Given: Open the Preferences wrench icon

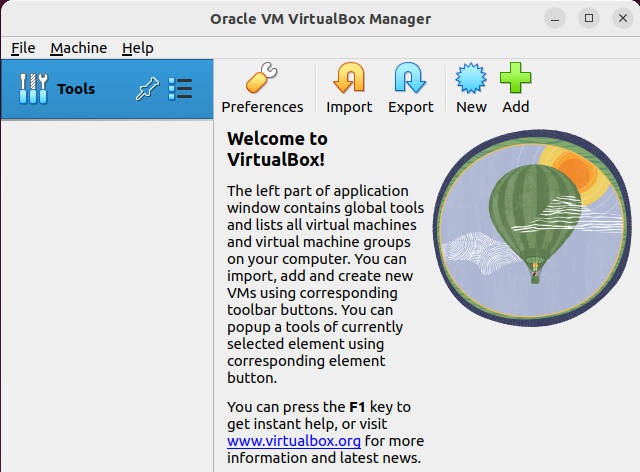Looking at the screenshot, I should [x=262, y=78].
